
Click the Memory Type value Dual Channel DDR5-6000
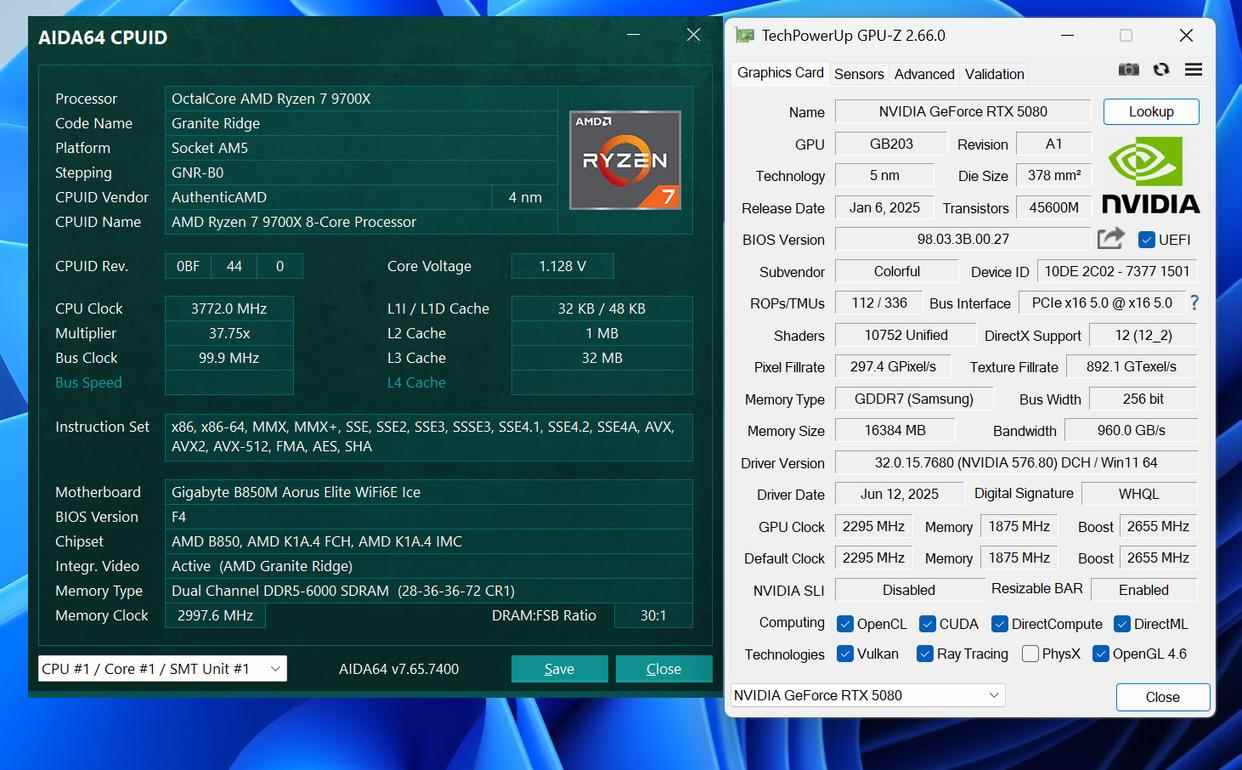click(x=429, y=591)
